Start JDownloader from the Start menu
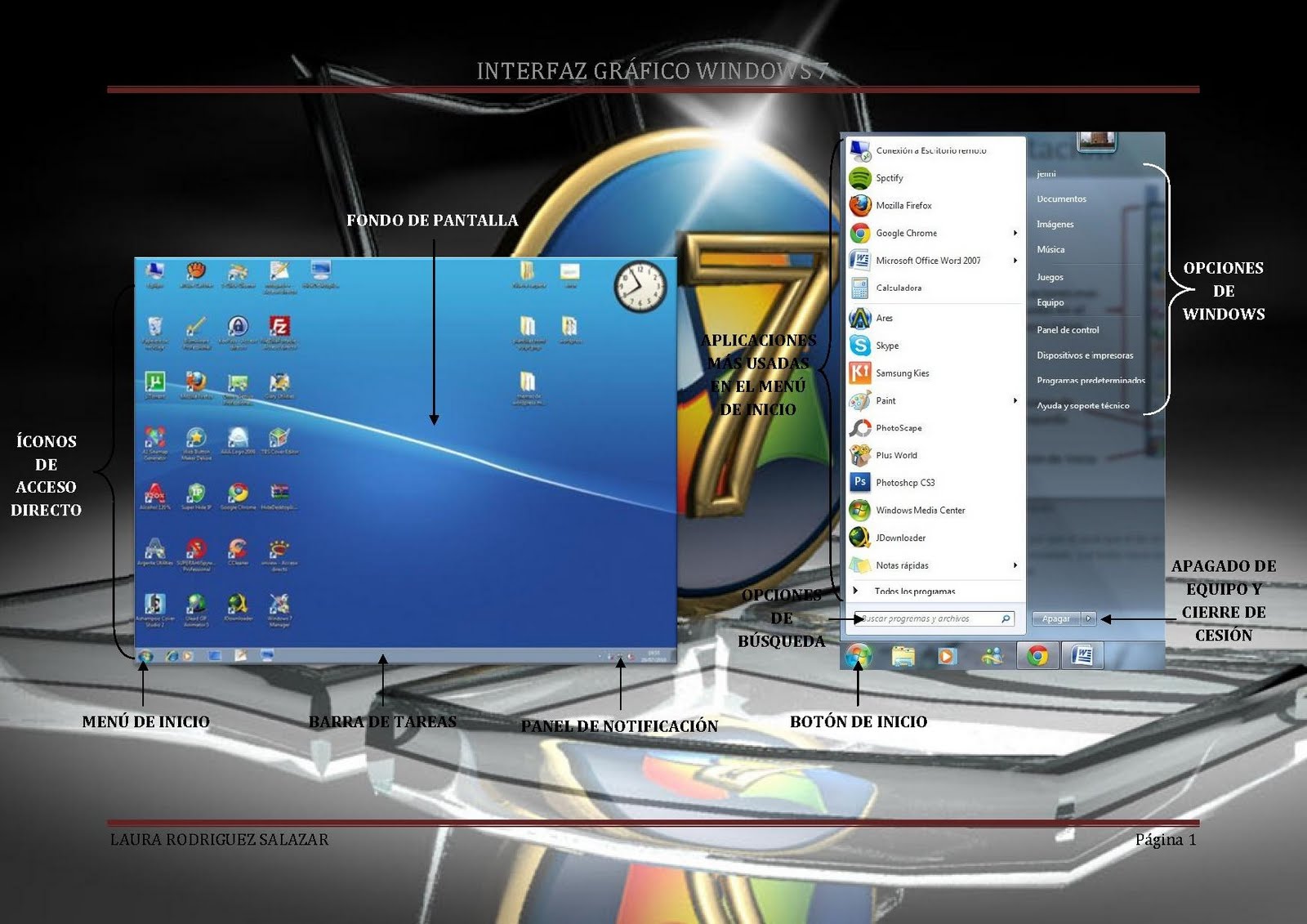The width and height of the screenshot is (1307, 924). pos(900,538)
